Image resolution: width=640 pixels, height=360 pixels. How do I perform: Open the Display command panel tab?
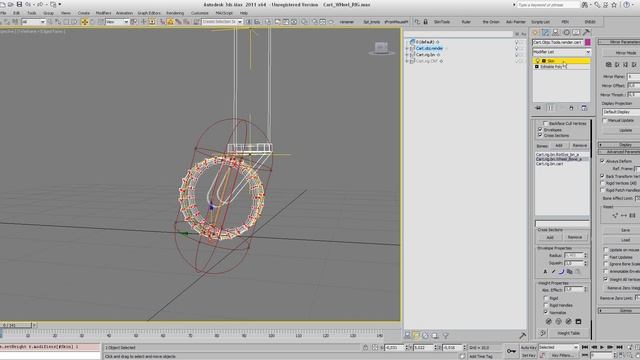pos(576,33)
